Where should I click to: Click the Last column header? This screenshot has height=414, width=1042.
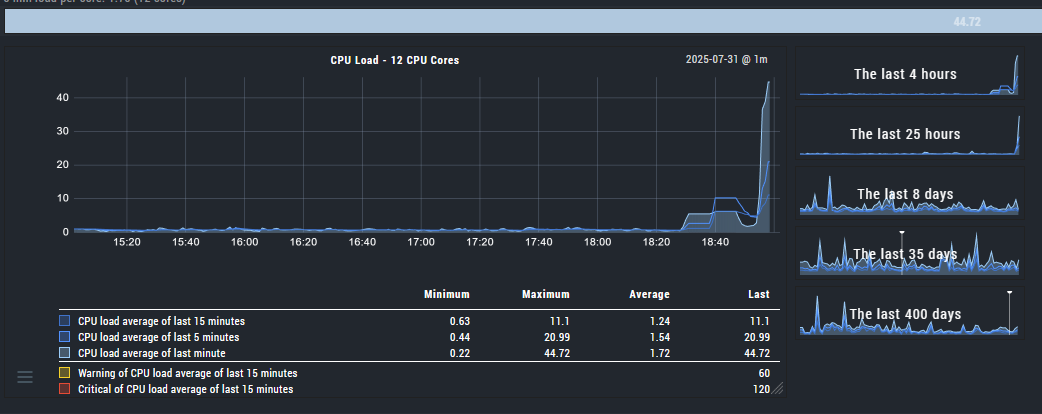point(758,294)
